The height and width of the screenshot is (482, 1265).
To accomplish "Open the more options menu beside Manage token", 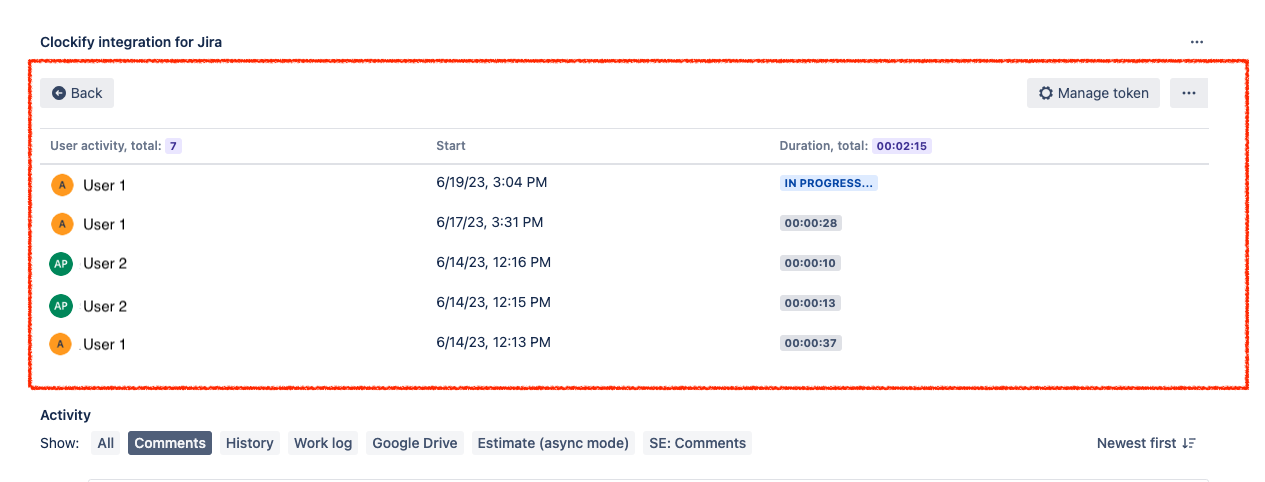I will 1189,93.
